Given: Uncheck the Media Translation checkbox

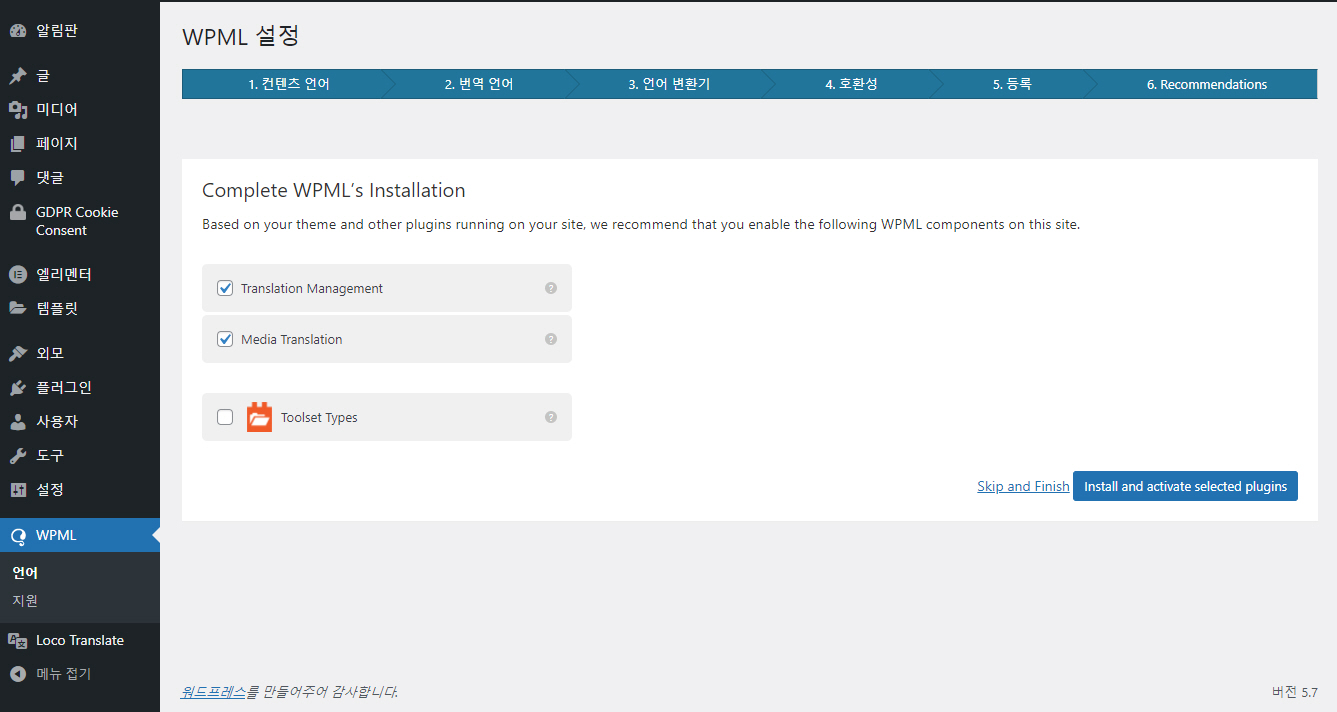Looking at the screenshot, I should point(225,339).
